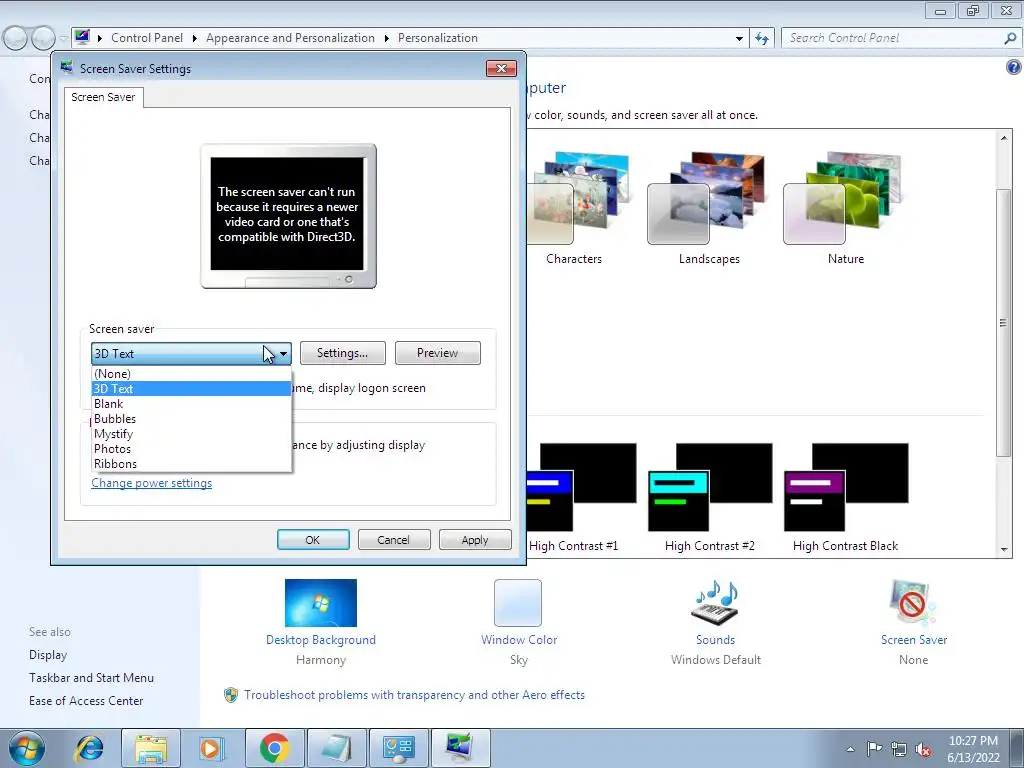Click the Windows Start orb

click(27, 748)
